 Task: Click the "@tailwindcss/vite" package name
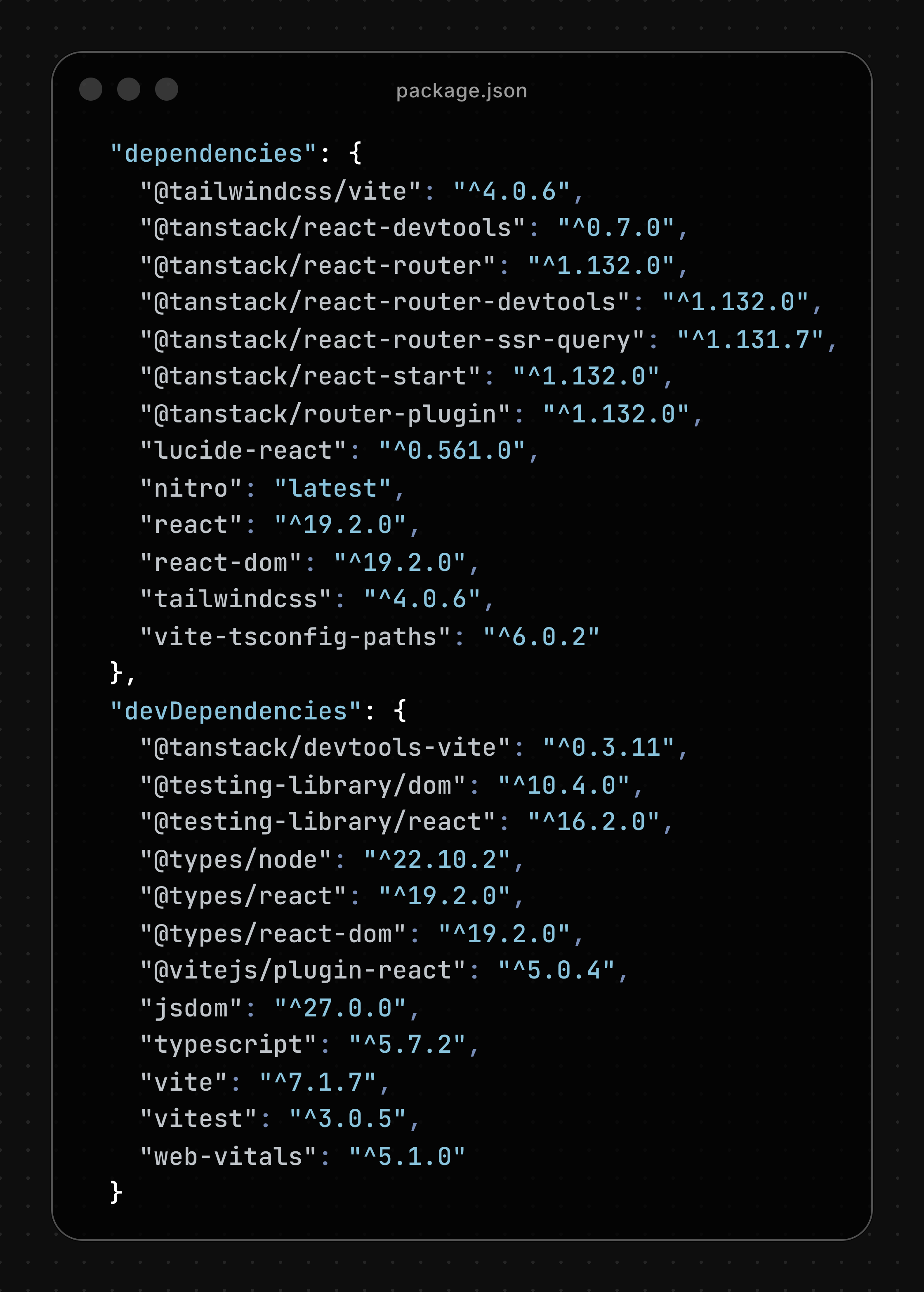pyautogui.click(x=280, y=191)
